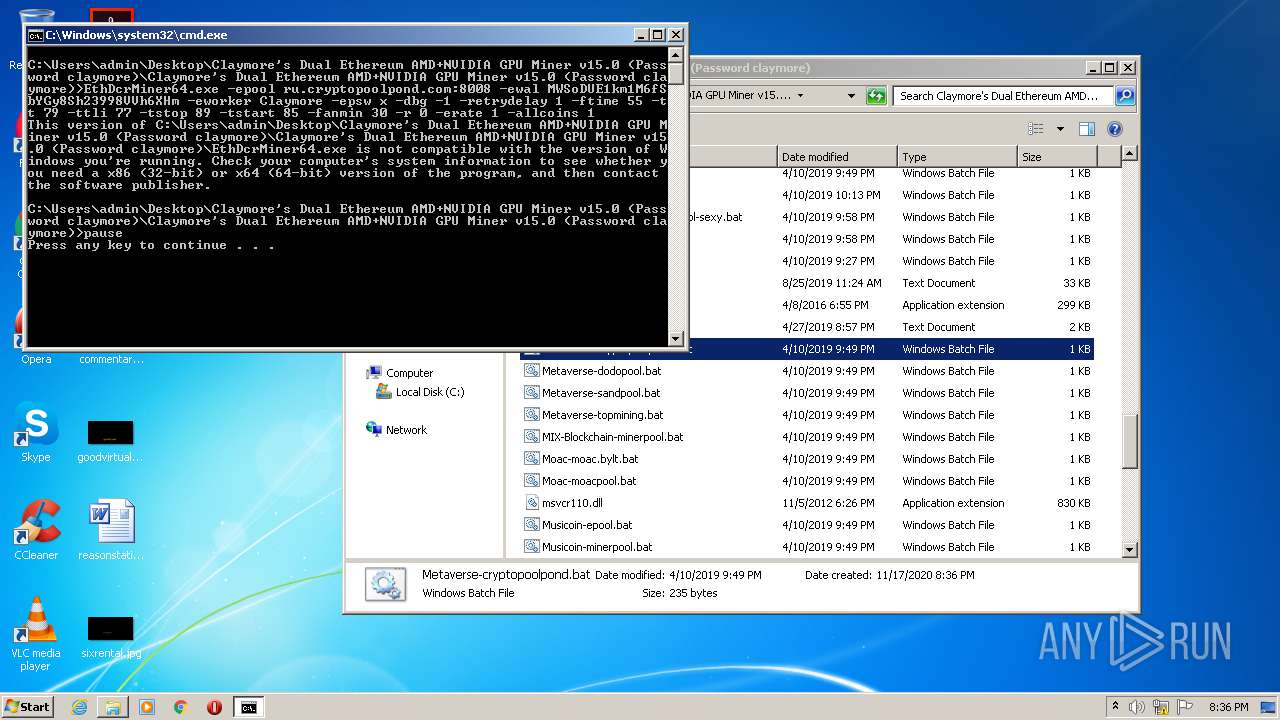Show hidden system tray icons arrow
The height and width of the screenshot is (720, 1280).
(x=1115, y=706)
